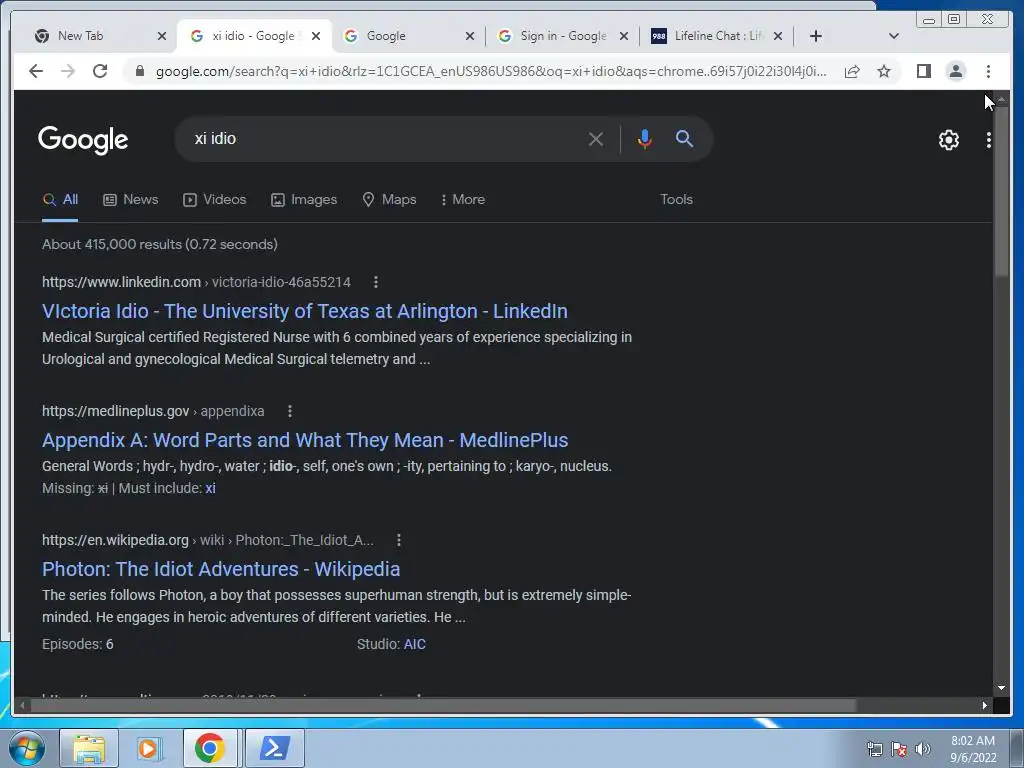This screenshot has width=1024, height=768.
Task: Open the volume speaker tray icon
Action: [x=922, y=748]
